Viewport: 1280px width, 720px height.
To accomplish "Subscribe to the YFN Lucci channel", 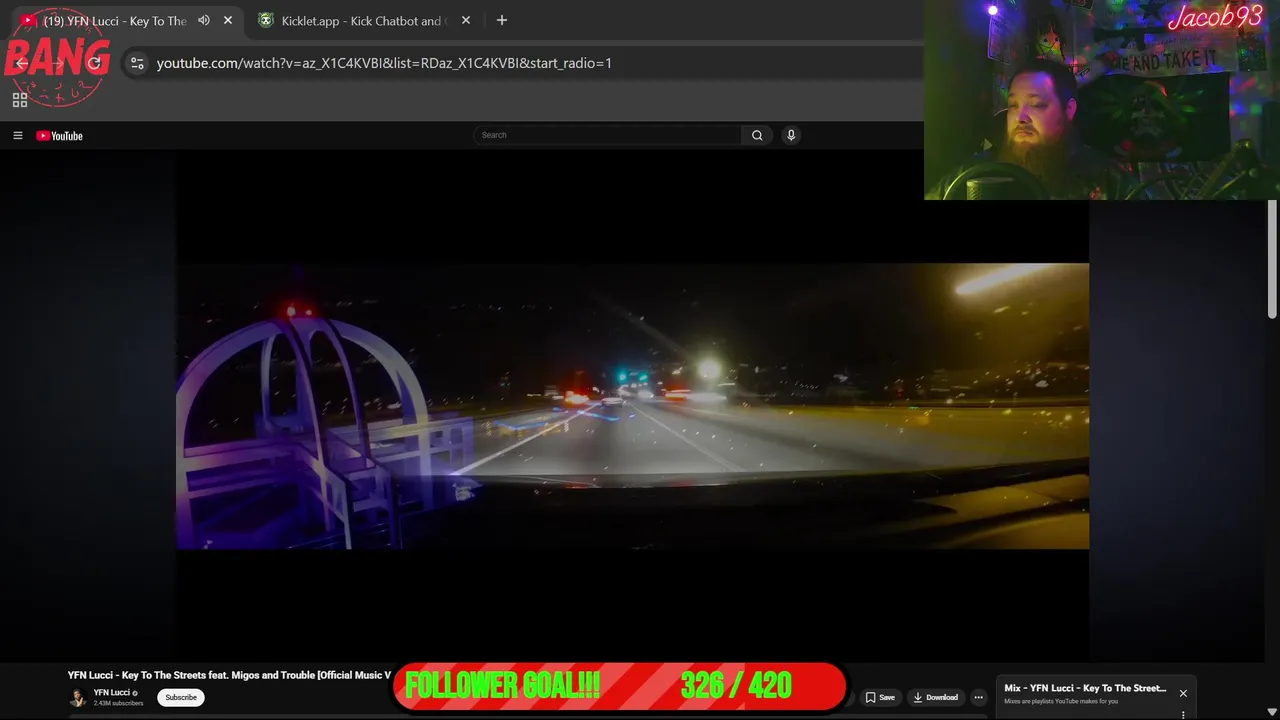I will (x=181, y=697).
